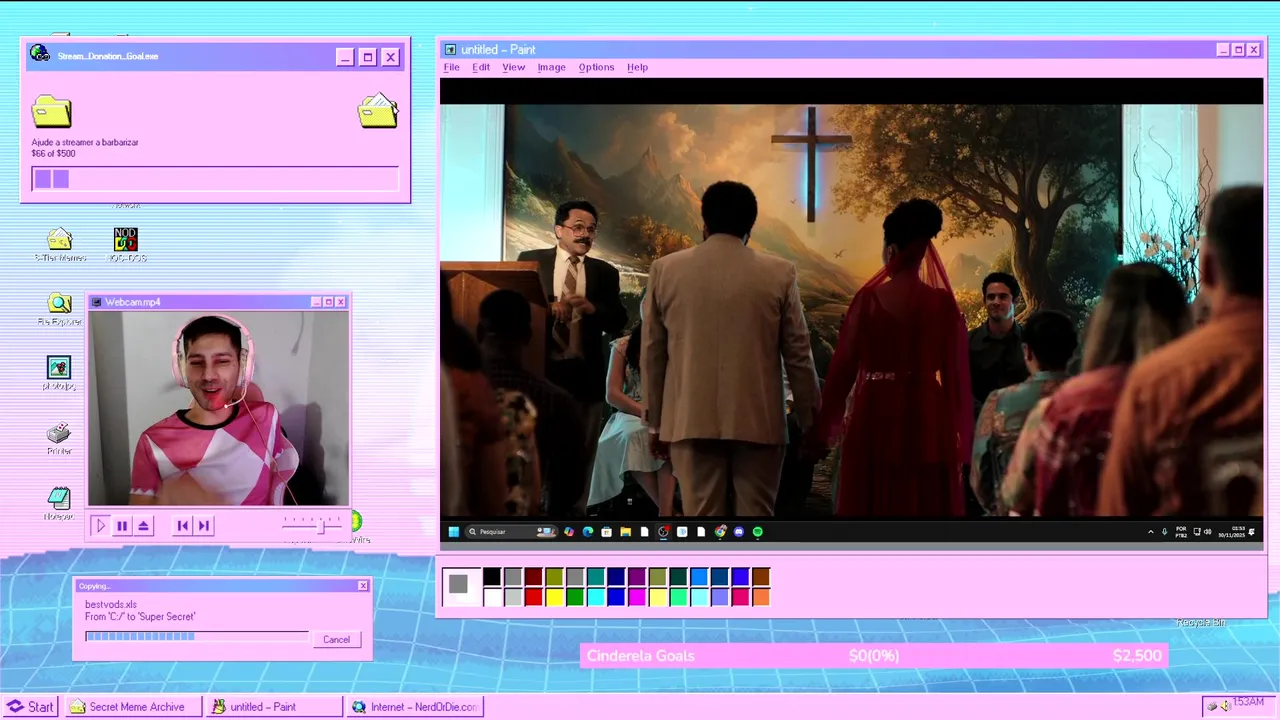Click the webcam video feed
1280x720 pixels.
point(218,408)
